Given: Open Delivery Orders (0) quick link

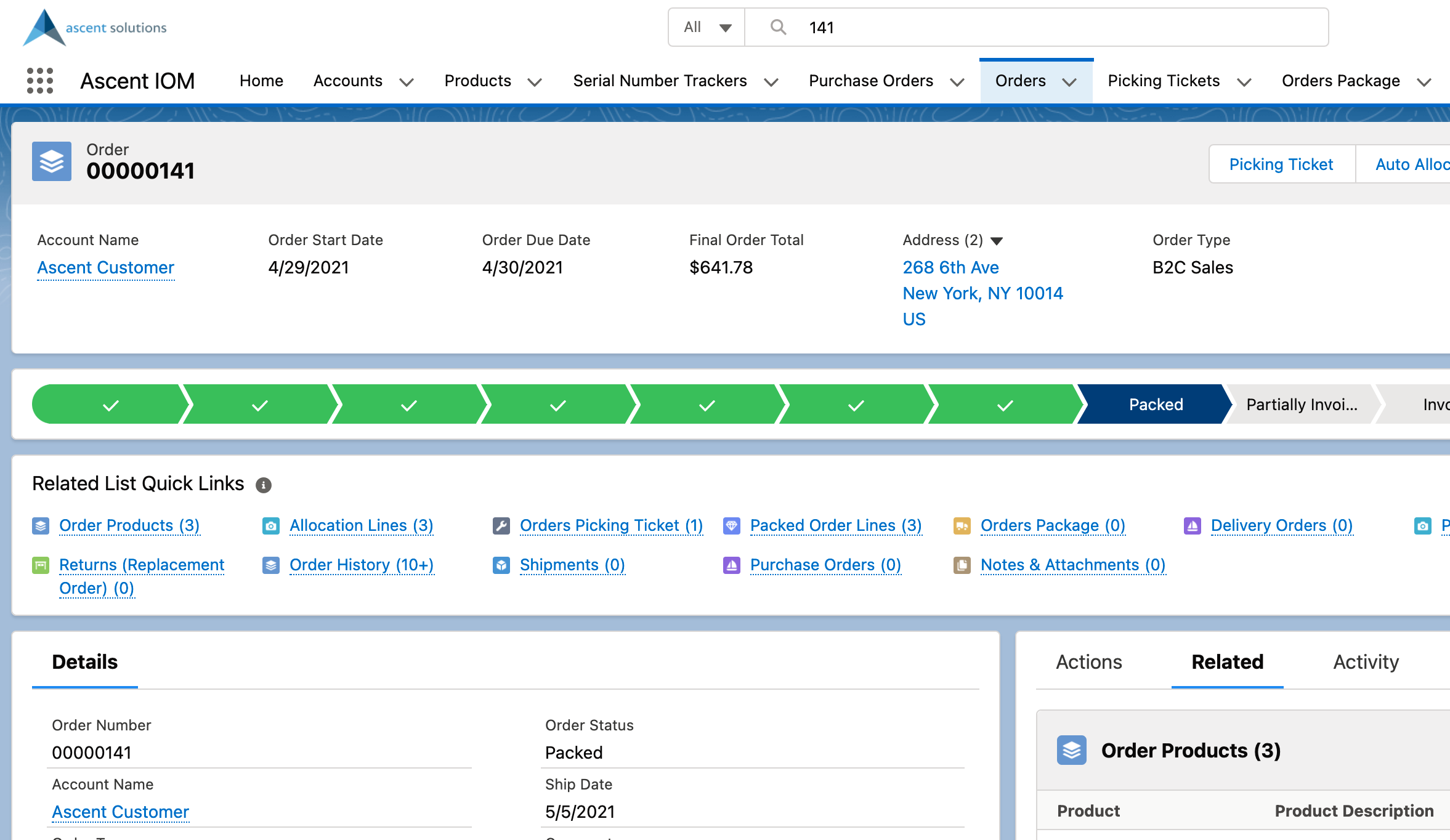Looking at the screenshot, I should coord(1282,526).
